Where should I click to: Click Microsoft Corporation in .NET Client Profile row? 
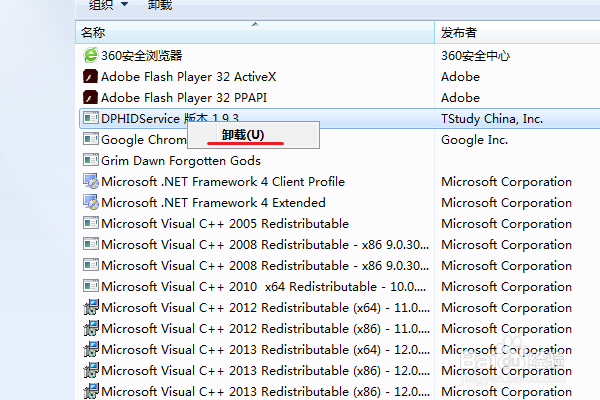[506, 182]
